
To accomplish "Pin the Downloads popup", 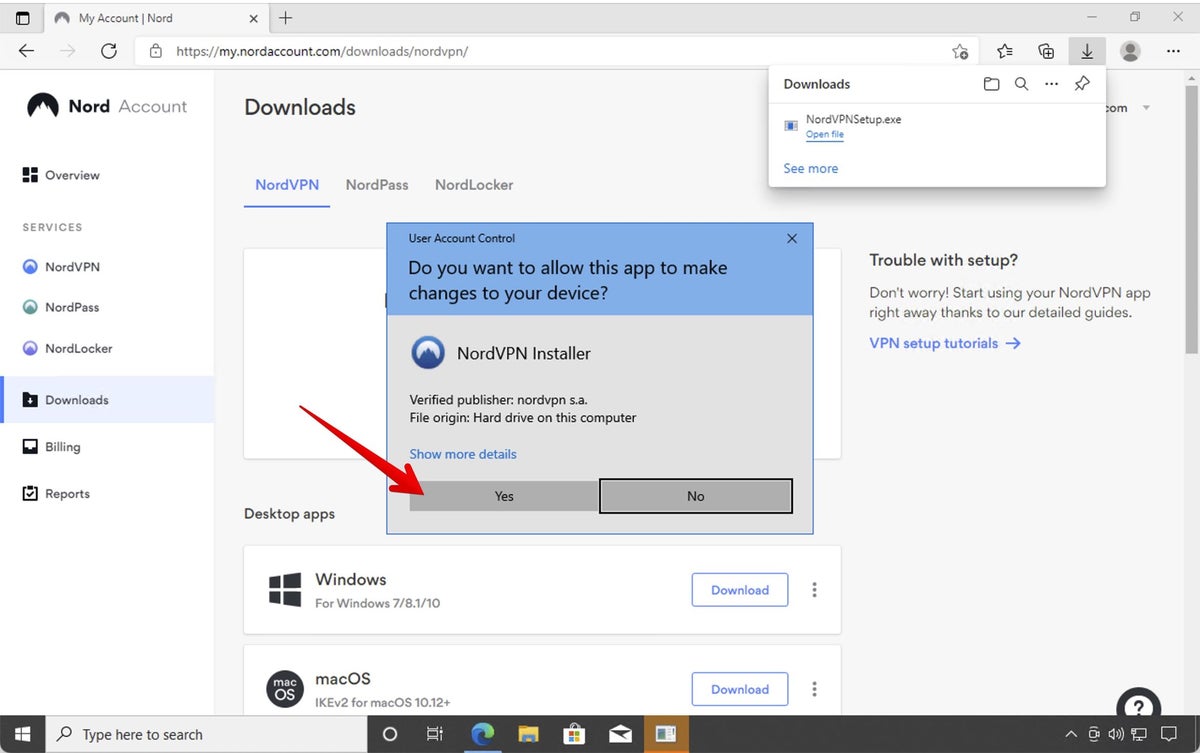I will coord(1082,84).
